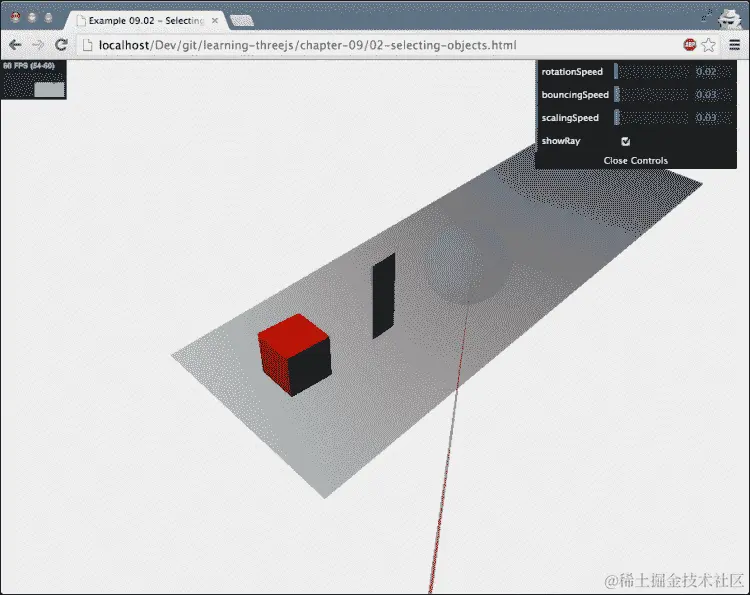Click the bouncingSpeed value field 0.03
The image size is (750, 595).
[713, 95]
